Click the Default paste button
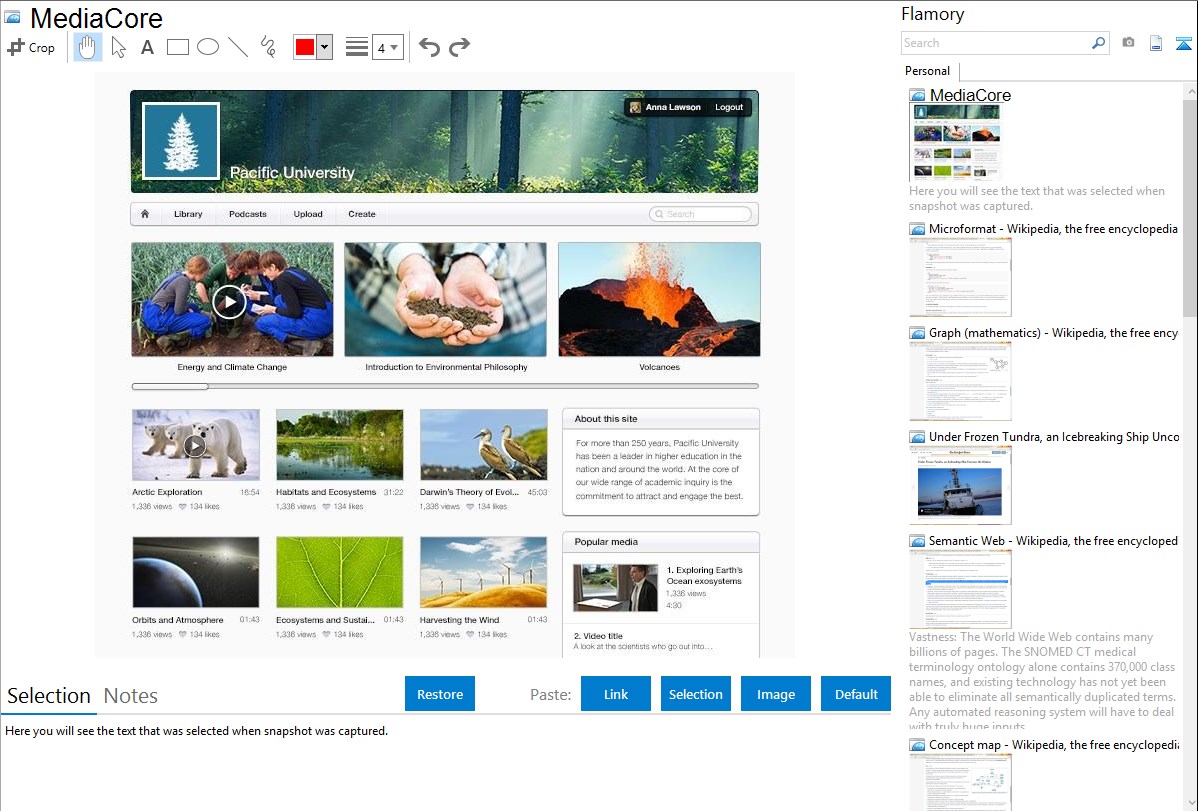The image size is (1198, 811). pyautogui.click(x=856, y=694)
